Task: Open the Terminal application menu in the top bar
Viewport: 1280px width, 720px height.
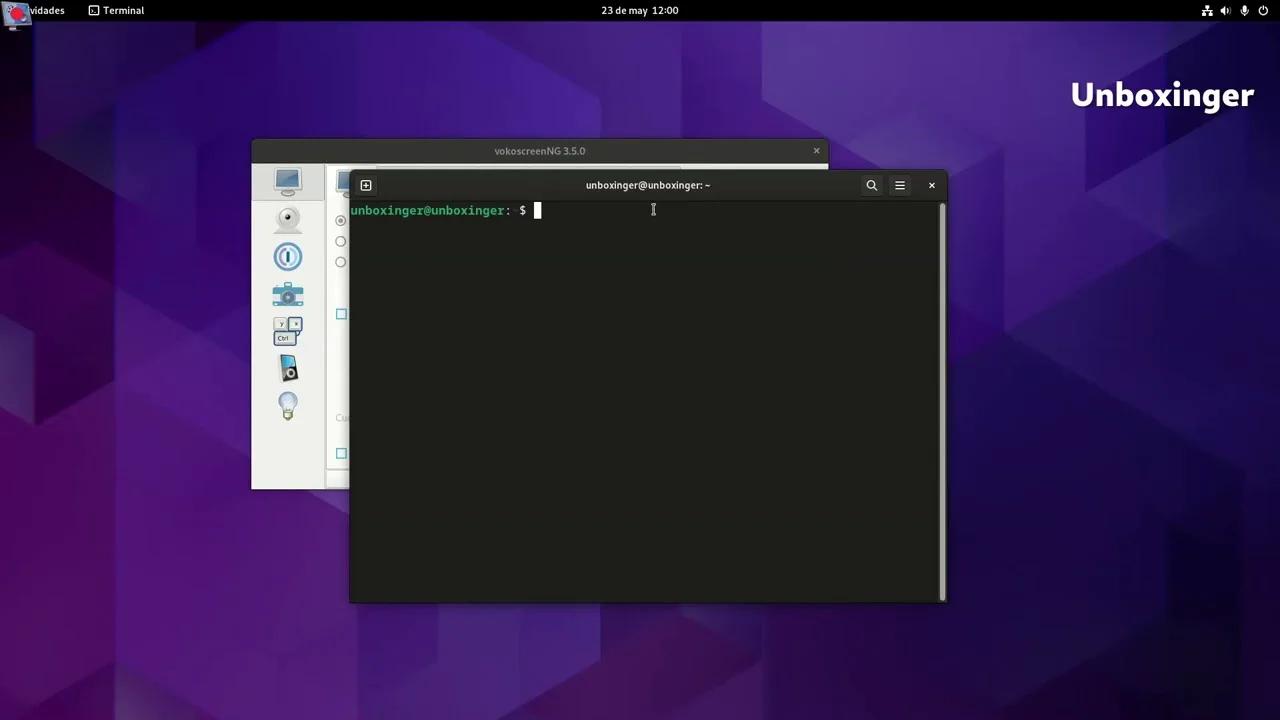Action: coord(116,10)
